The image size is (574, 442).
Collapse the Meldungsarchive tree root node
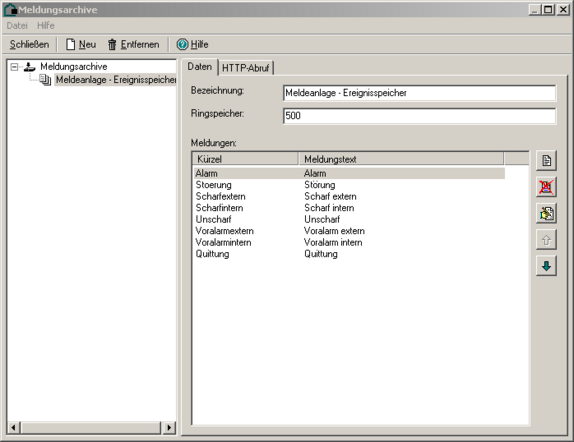click(x=14, y=67)
